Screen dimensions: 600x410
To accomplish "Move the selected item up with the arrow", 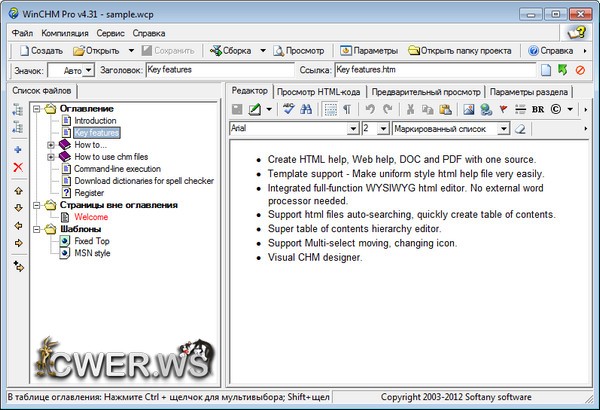I will [x=18, y=191].
